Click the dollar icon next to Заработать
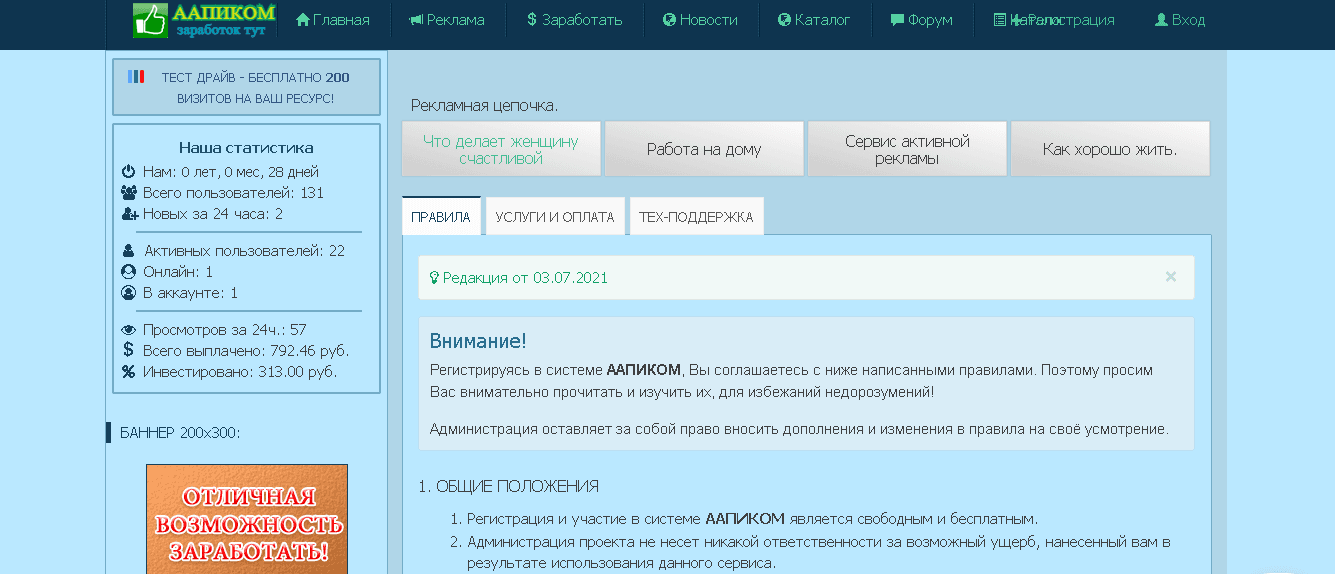This screenshot has width=1335, height=574. point(532,20)
